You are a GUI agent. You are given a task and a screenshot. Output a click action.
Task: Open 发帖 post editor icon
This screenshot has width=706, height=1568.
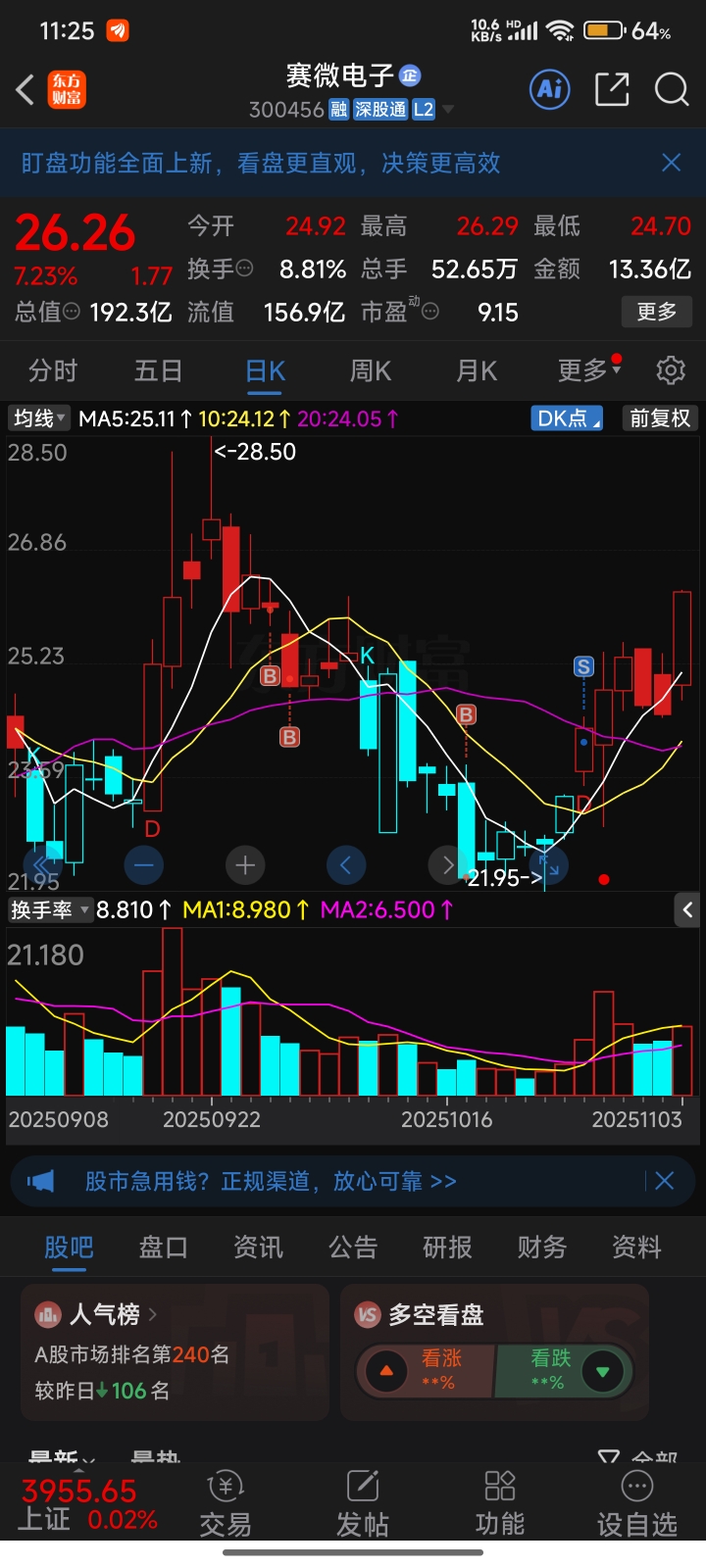coord(363,1504)
